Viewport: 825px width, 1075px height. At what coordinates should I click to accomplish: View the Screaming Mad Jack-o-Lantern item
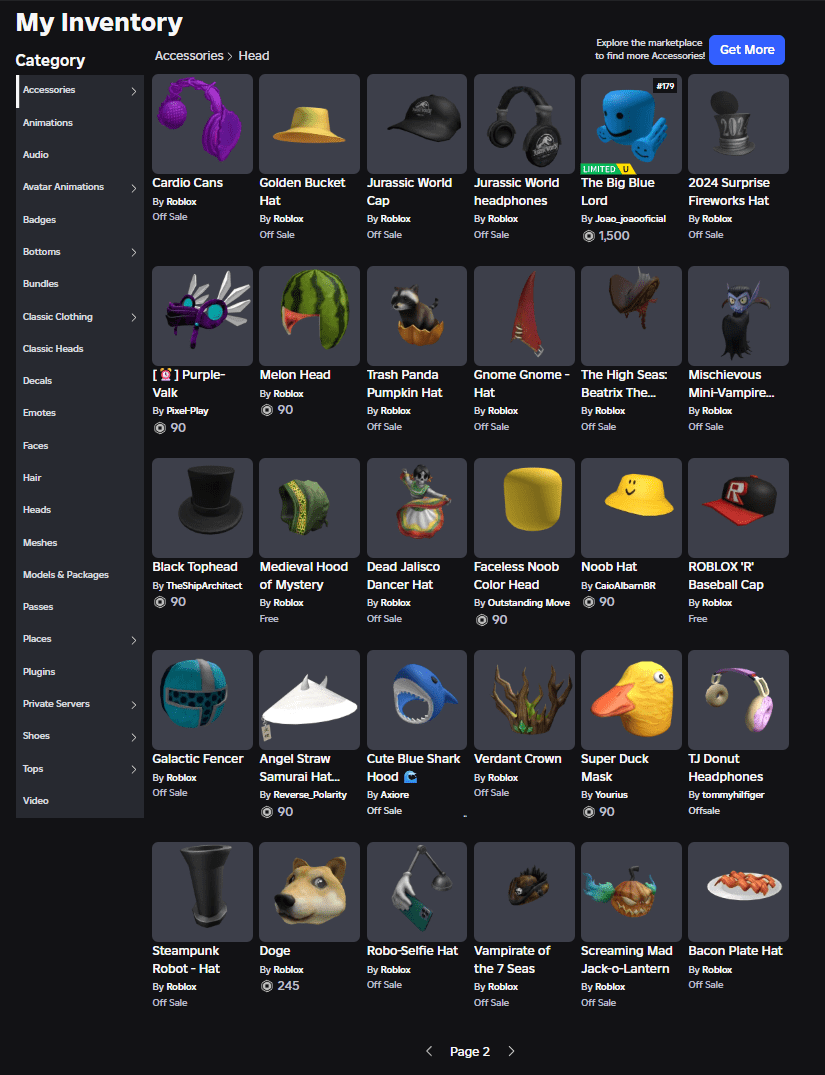630,891
